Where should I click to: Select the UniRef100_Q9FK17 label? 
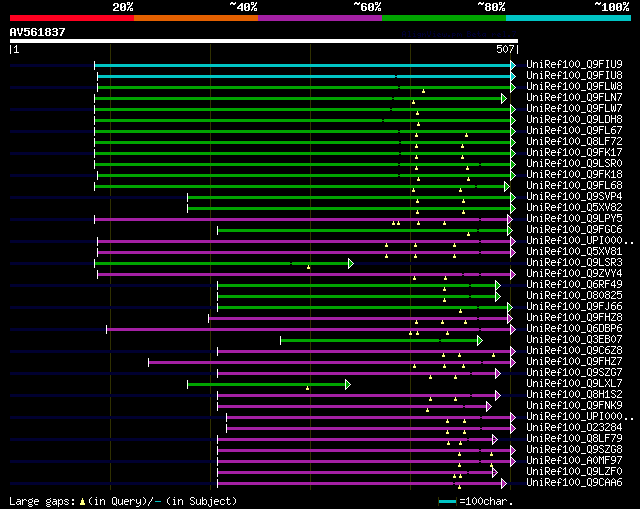coord(574,153)
